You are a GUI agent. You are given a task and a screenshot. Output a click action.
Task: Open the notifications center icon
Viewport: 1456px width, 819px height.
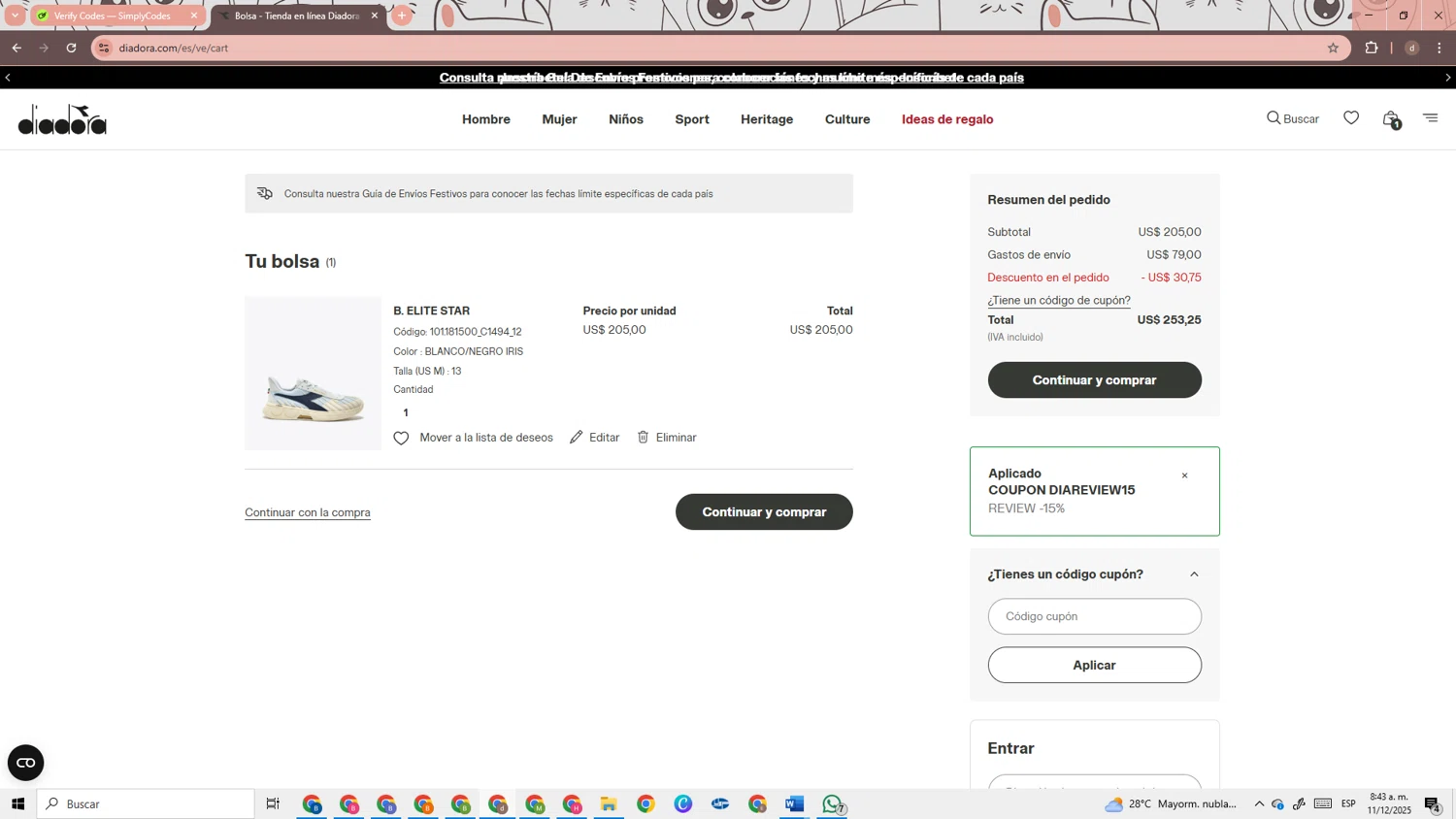click(x=1433, y=803)
